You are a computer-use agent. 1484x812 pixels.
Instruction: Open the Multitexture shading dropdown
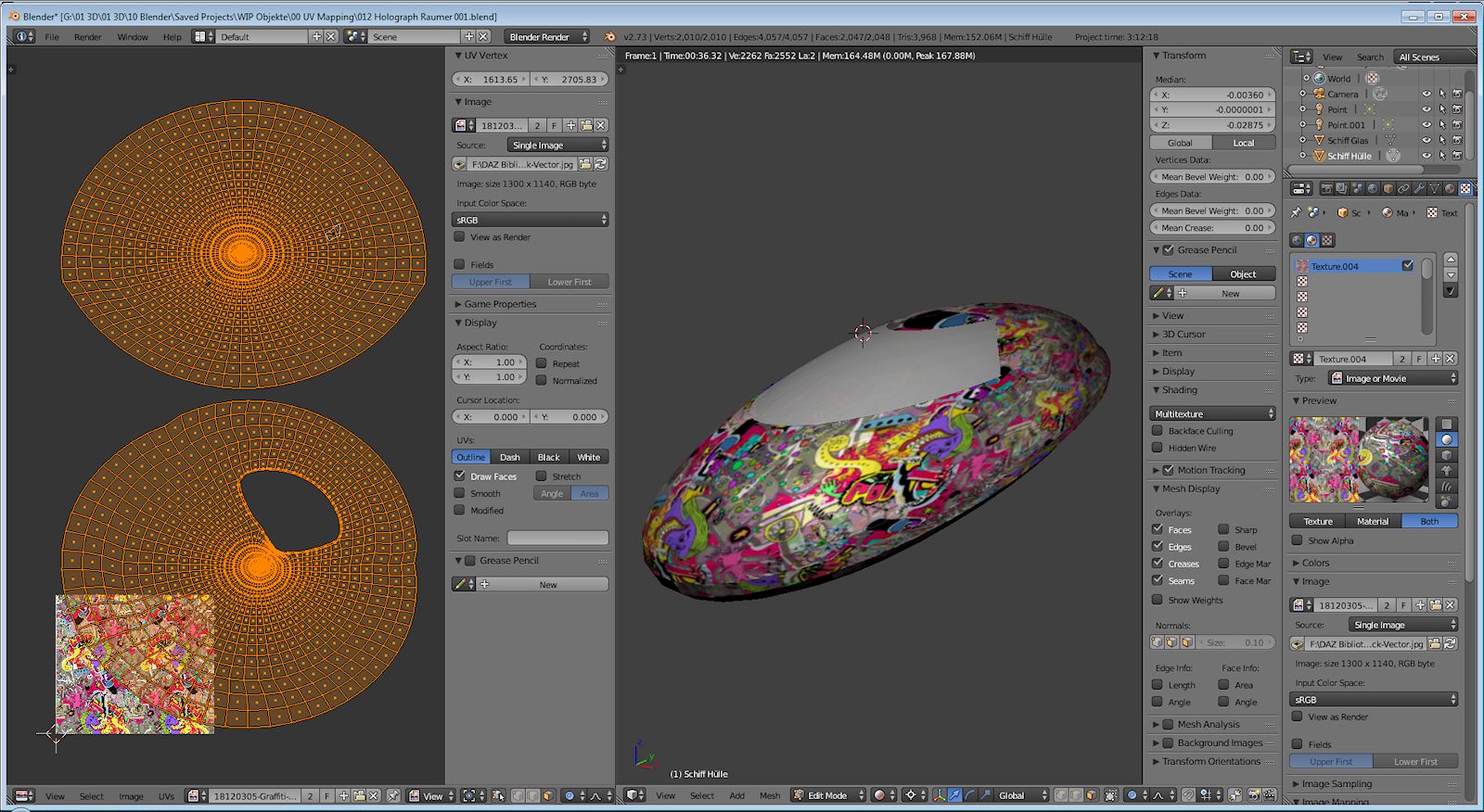(x=1212, y=413)
